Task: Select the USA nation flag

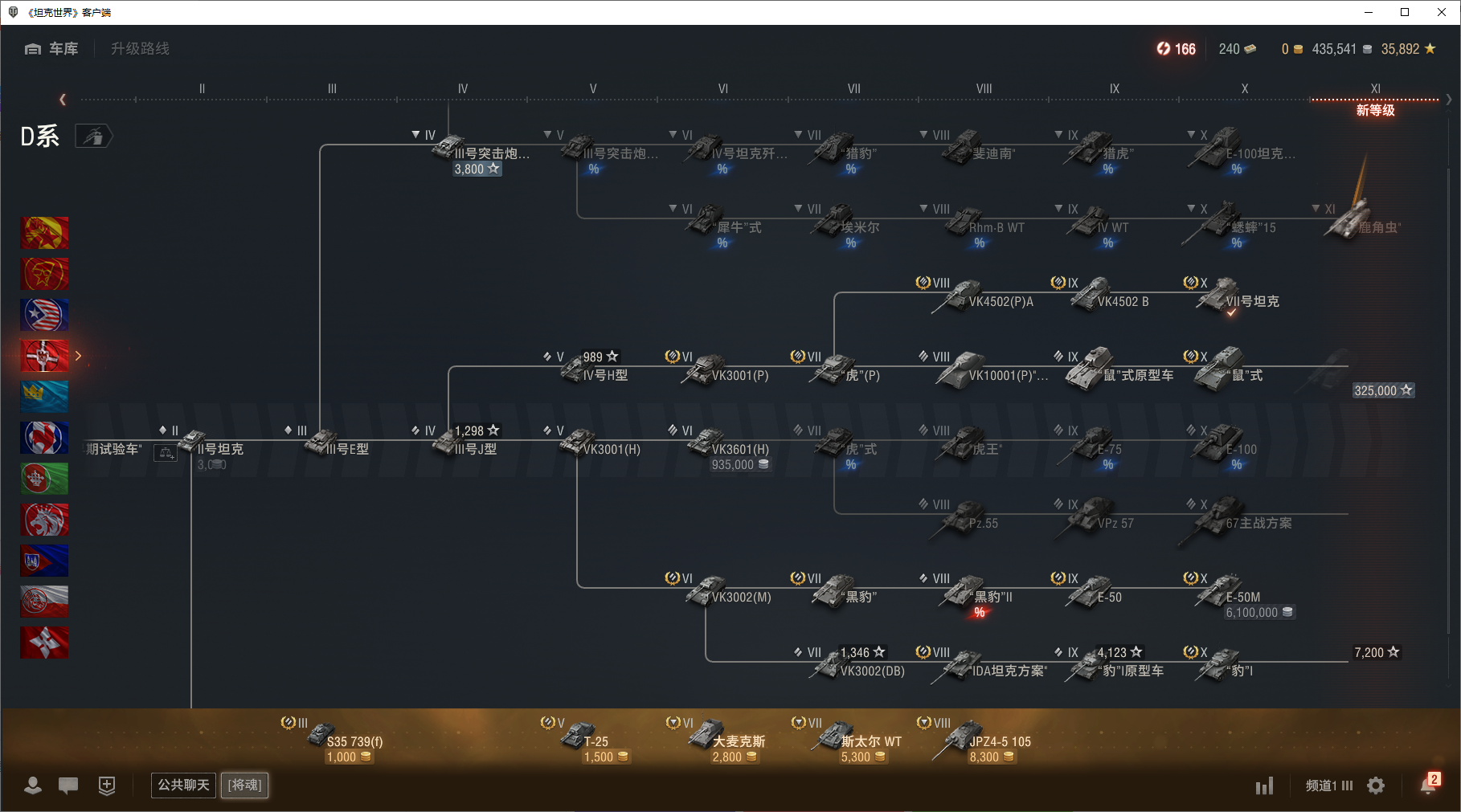Action: (x=44, y=315)
